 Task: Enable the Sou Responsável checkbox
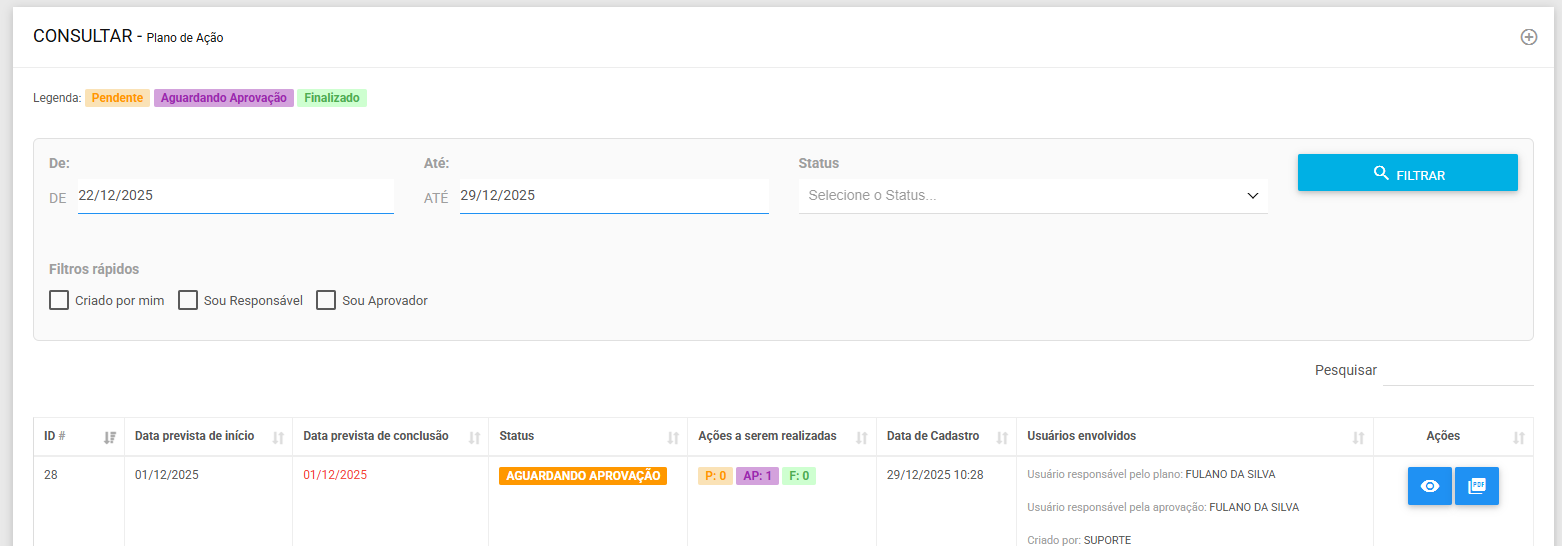(x=188, y=300)
